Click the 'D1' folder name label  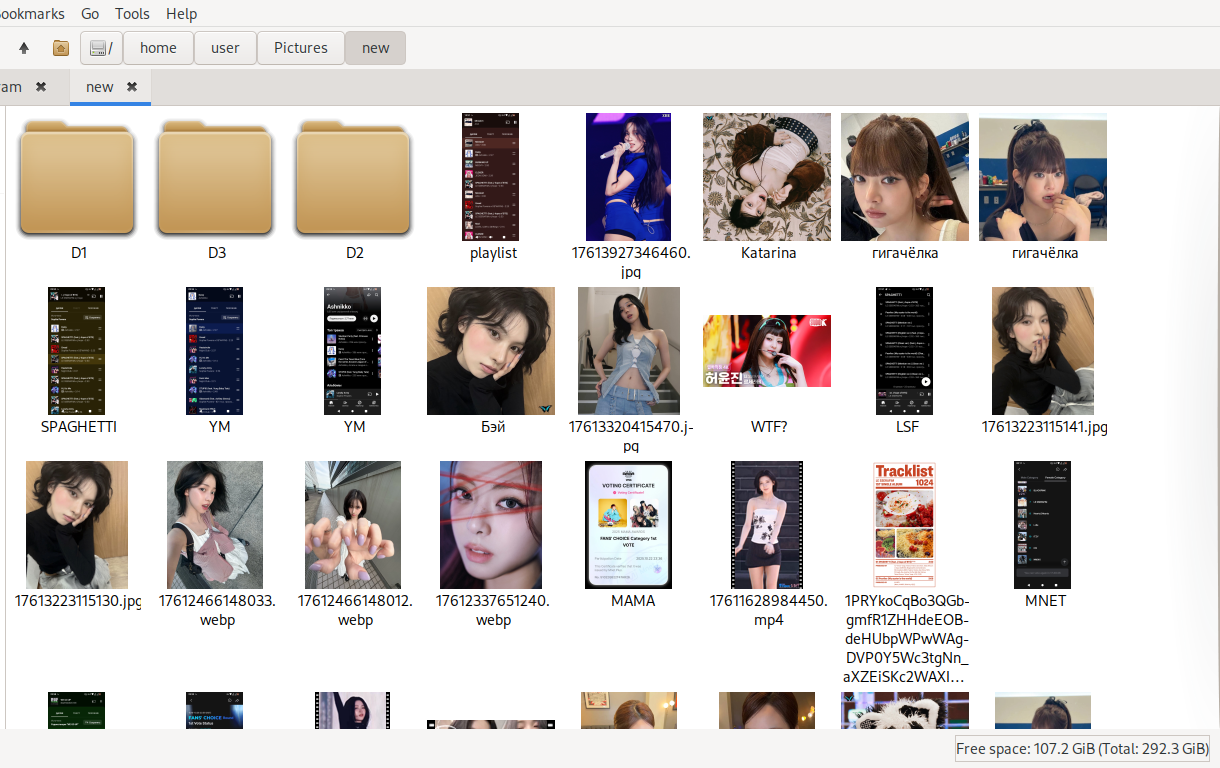tap(79, 253)
